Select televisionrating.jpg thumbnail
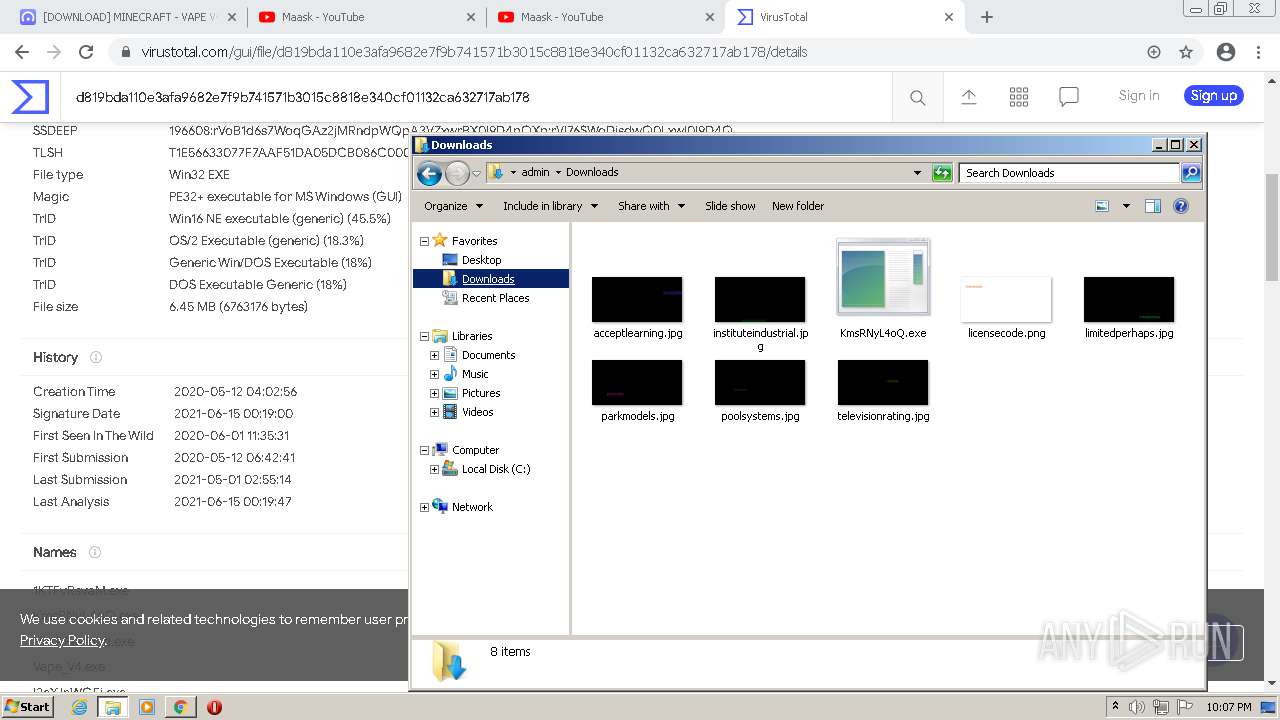 pos(883,382)
